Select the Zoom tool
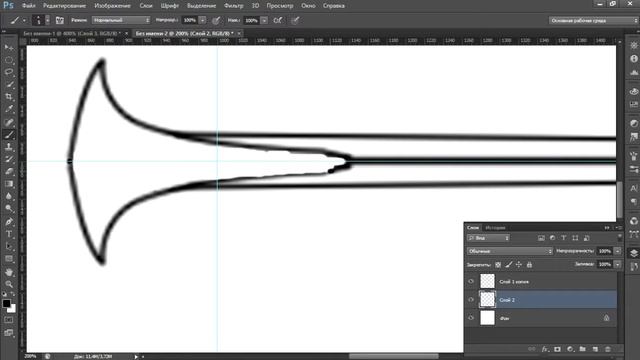This screenshot has height=360, width=640. pos(9,284)
